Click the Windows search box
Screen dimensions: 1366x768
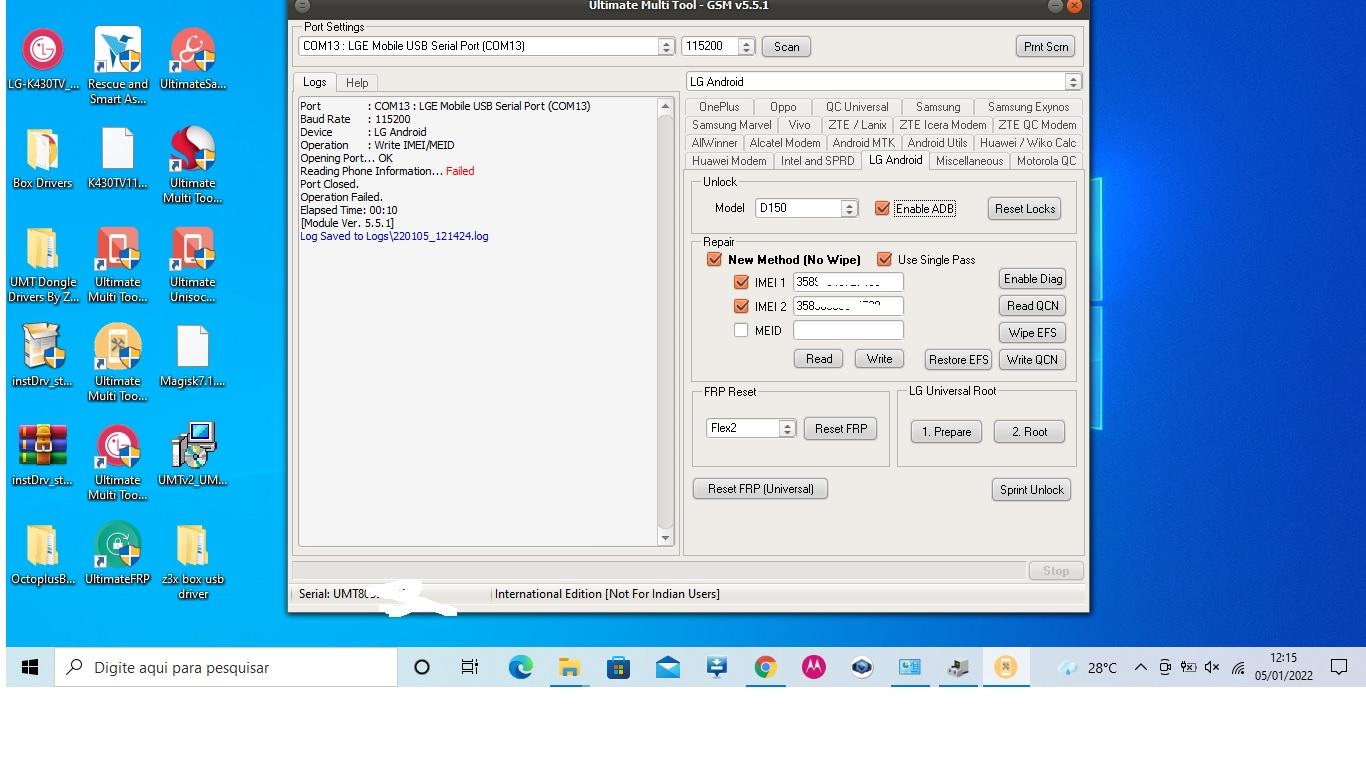click(x=227, y=667)
